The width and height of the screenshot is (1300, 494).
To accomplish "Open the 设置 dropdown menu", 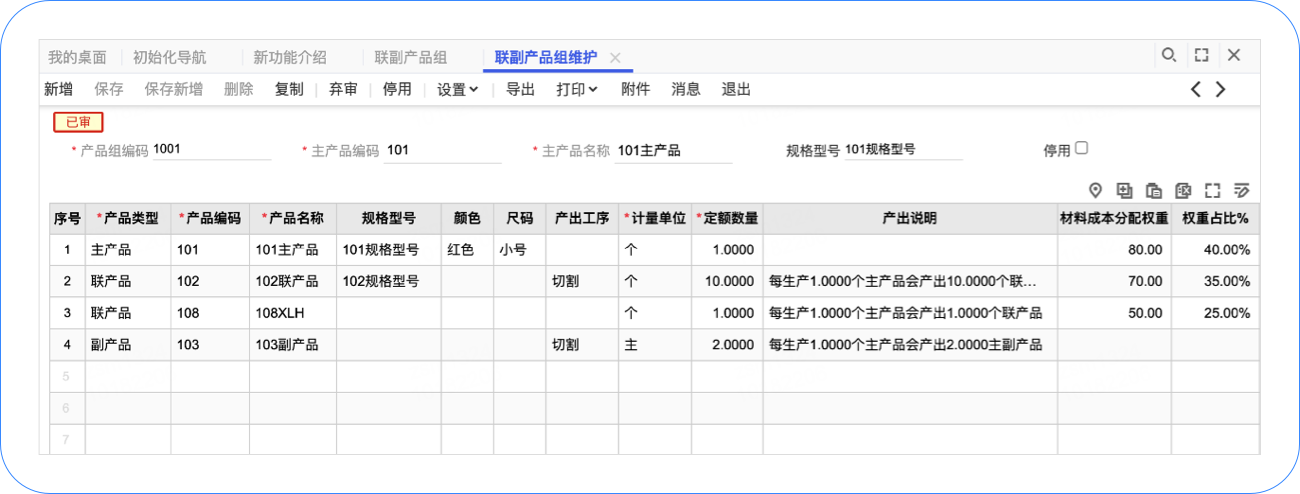I will click(x=458, y=89).
